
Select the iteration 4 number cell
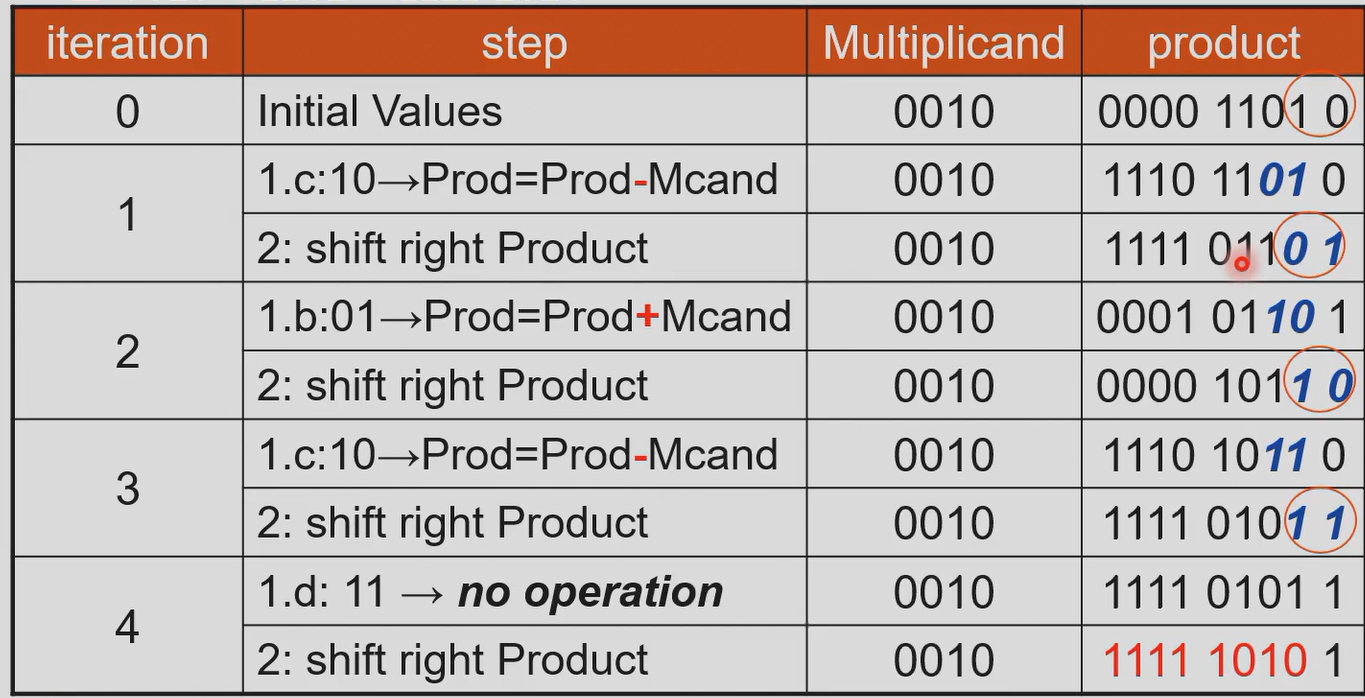127,627
